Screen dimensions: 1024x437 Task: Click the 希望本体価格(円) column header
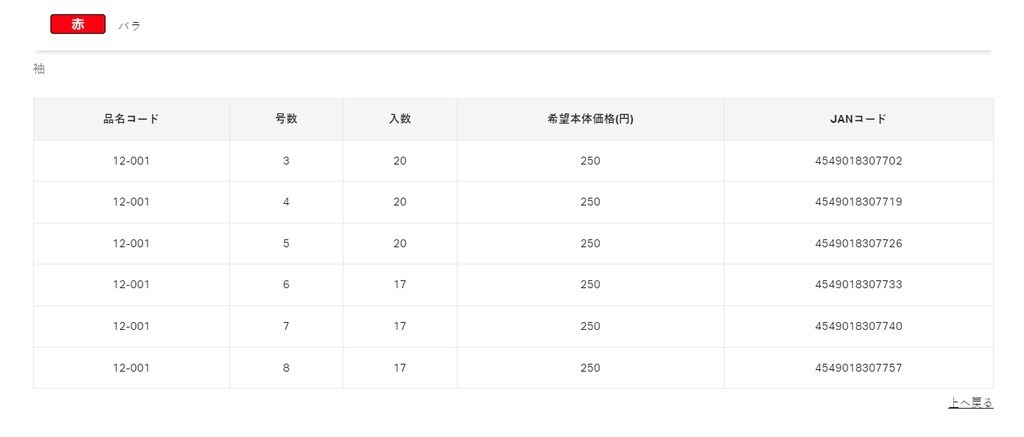[x=590, y=119]
